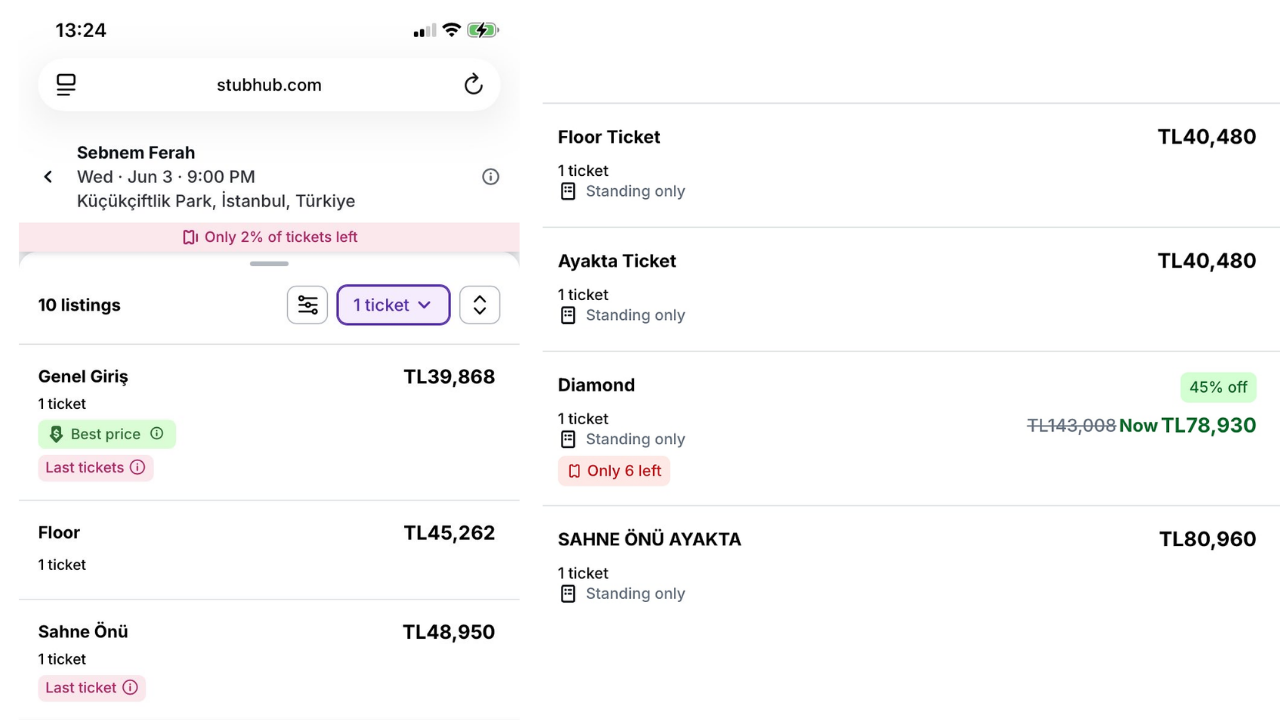Click the TL39,868 price
1280x720 pixels.
coord(449,377)
